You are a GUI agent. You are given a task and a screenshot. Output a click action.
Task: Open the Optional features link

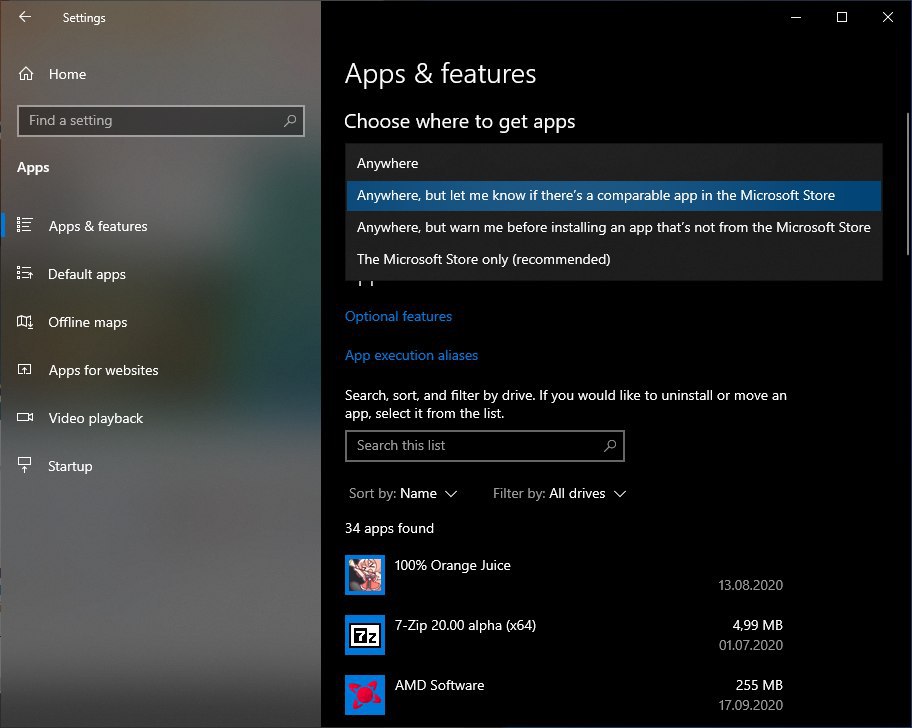pyautogui.click(x=398, y=316)
